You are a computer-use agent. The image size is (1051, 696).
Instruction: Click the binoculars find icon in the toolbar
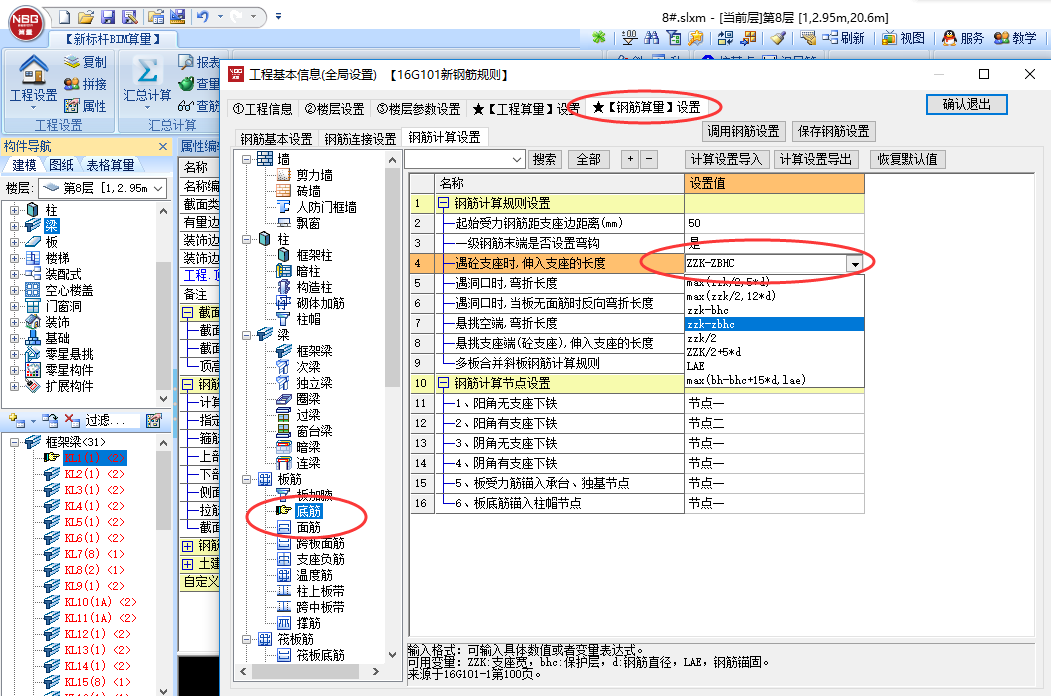651,38
